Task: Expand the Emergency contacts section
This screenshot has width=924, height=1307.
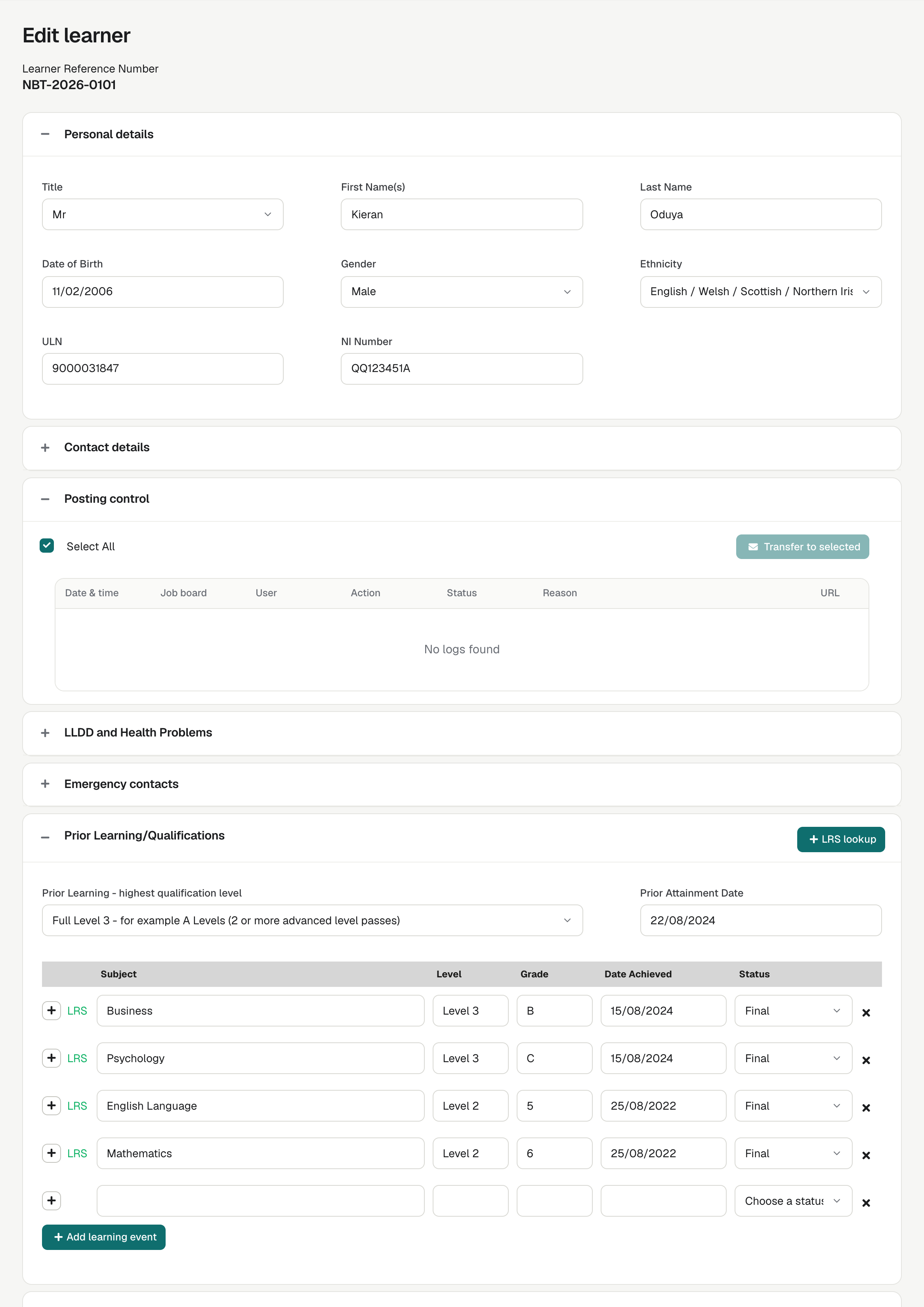Action: pos(45,784)
